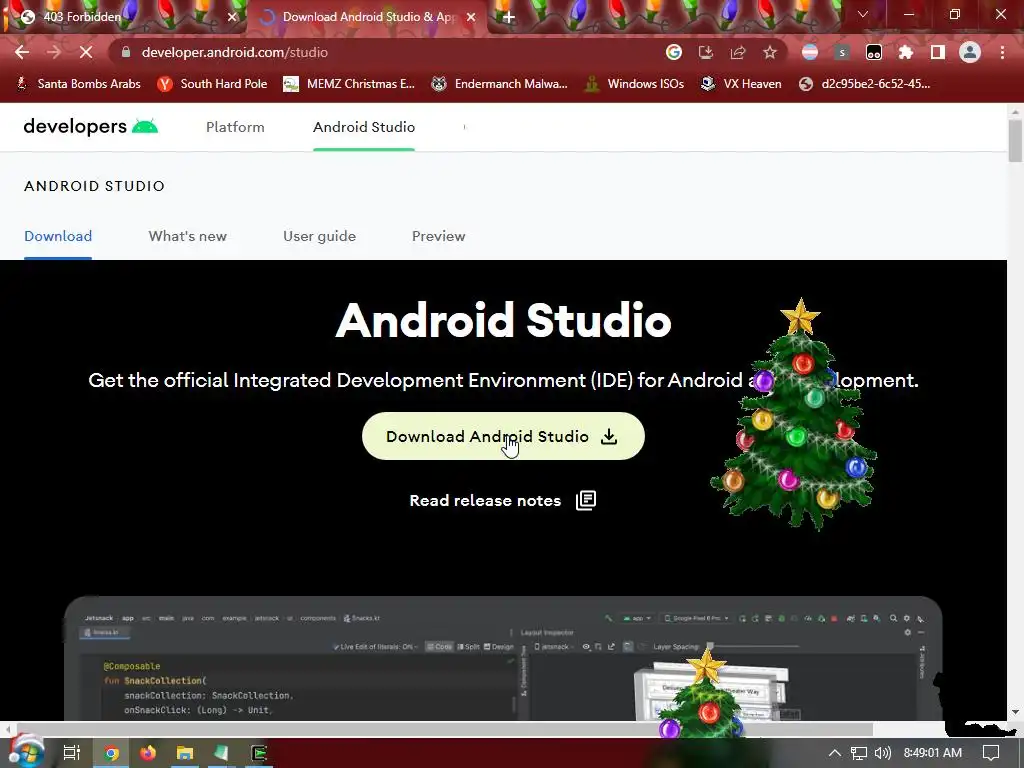The width and height of the screenshot is (1024, 768).
Task: Select the Preview sub-tab
Action: [438, 236]
